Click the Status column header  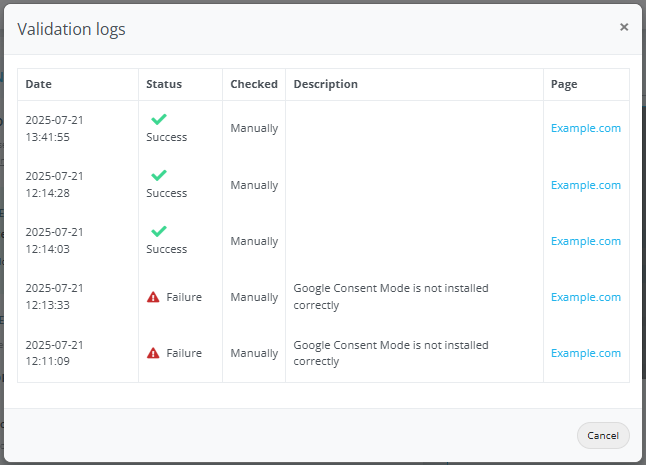pos(164,85)
